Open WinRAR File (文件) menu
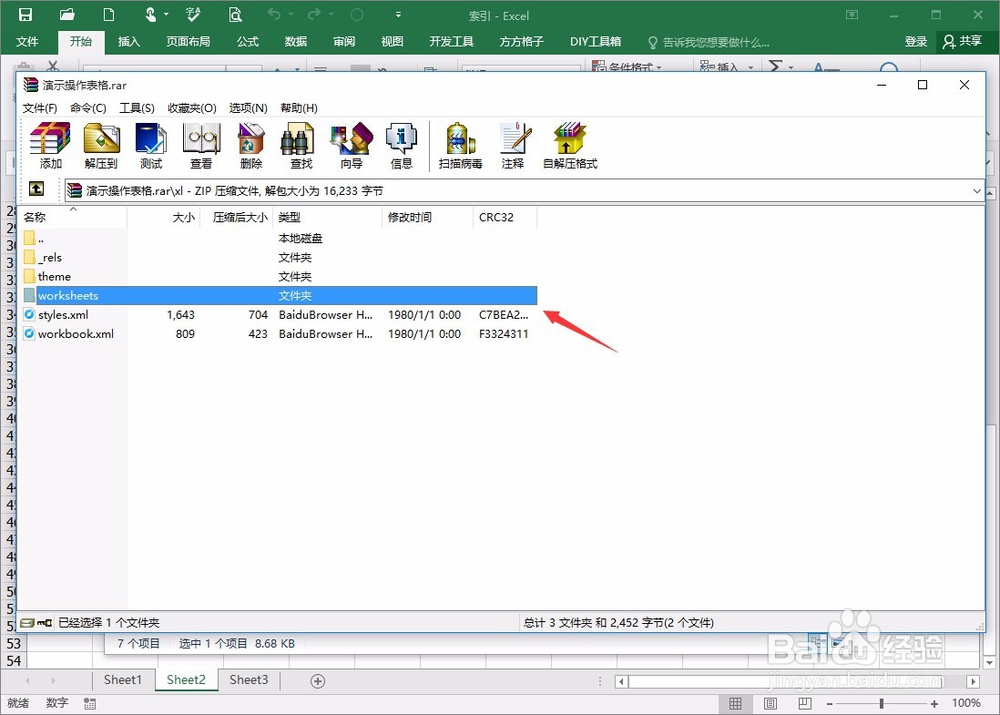The image size is (1000, 715). pyautogui.click(x=40, y=108)
